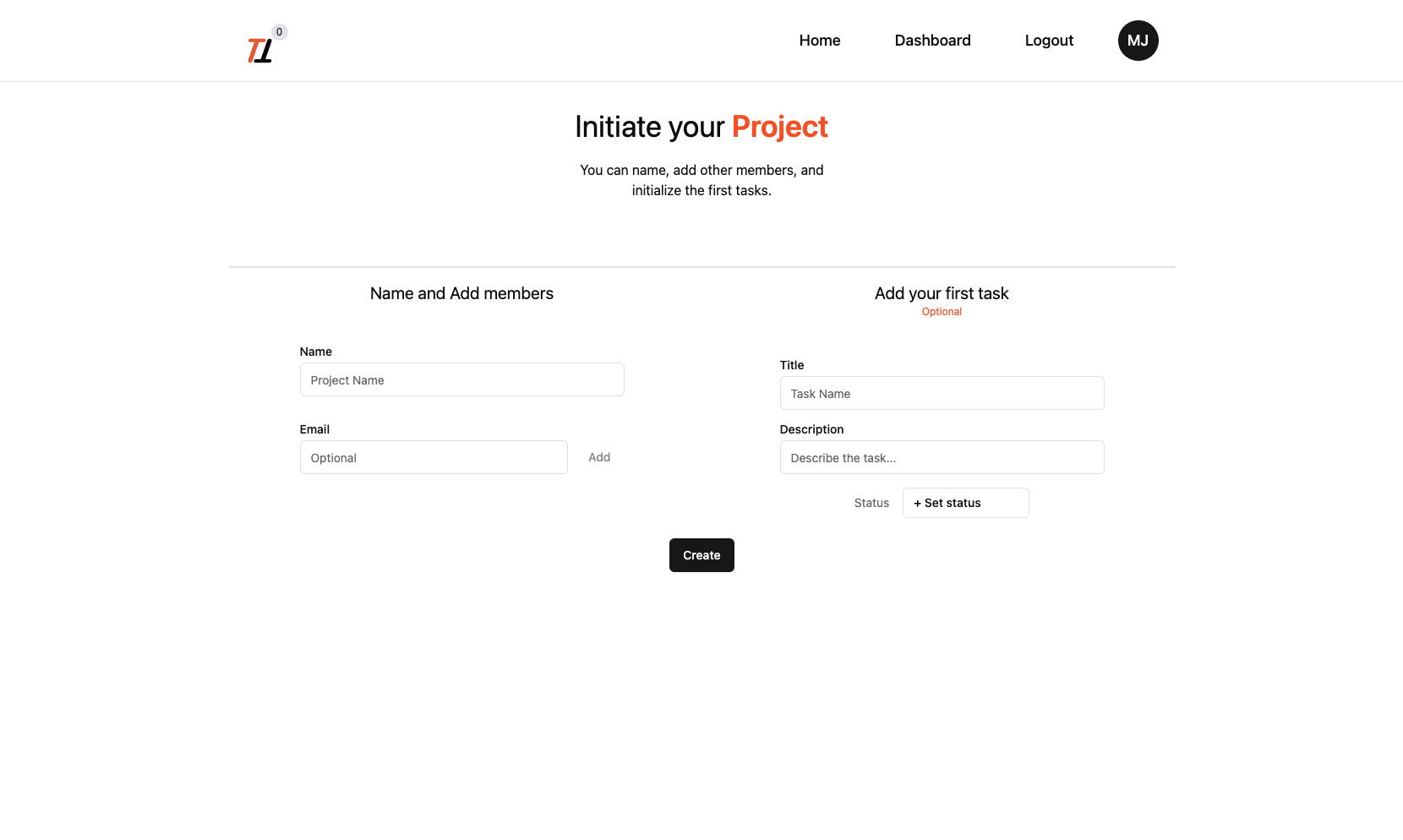Click the Title field label

tap(792, 365)
